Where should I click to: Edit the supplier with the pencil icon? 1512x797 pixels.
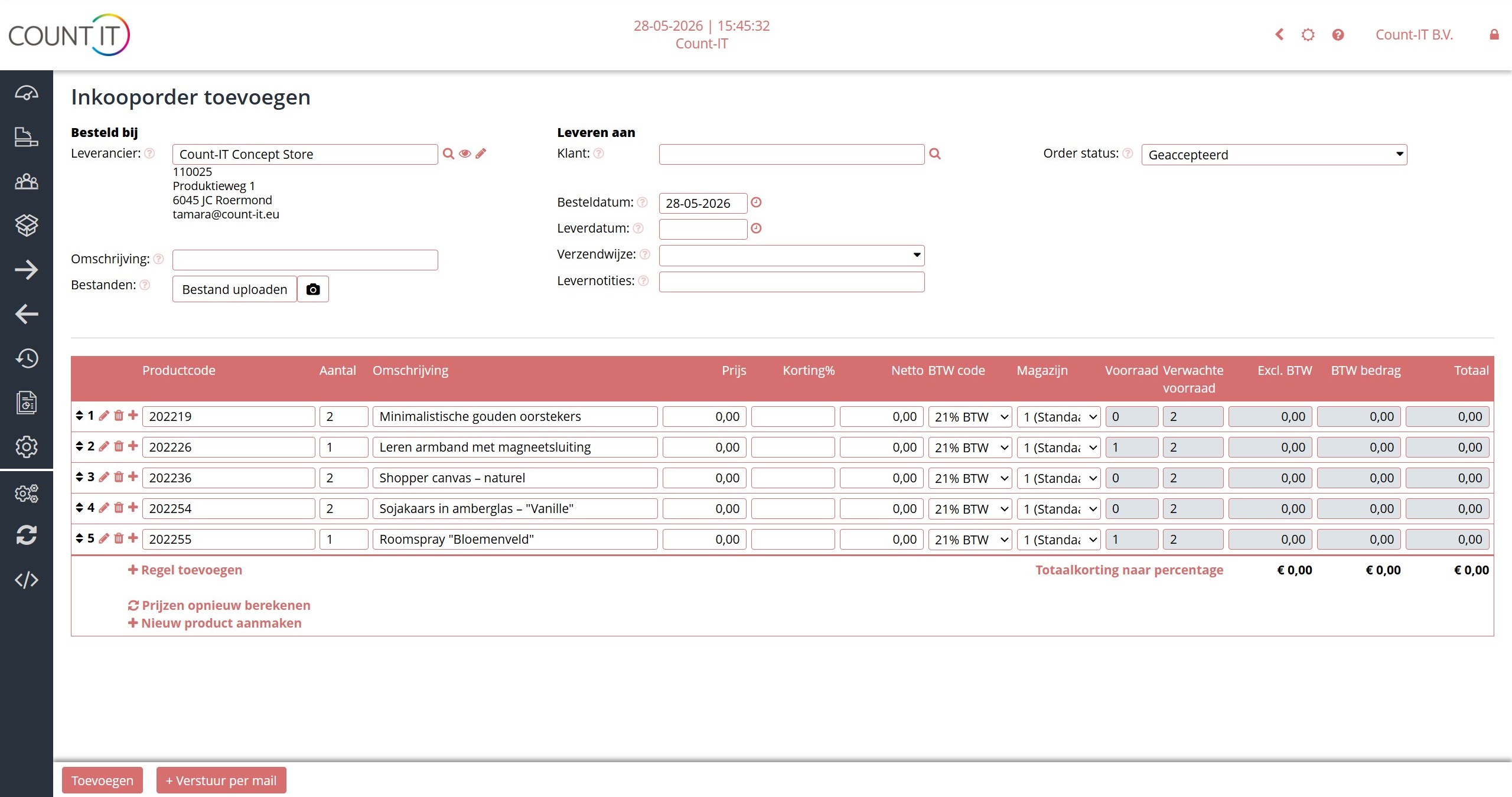(x=481, y=153)
